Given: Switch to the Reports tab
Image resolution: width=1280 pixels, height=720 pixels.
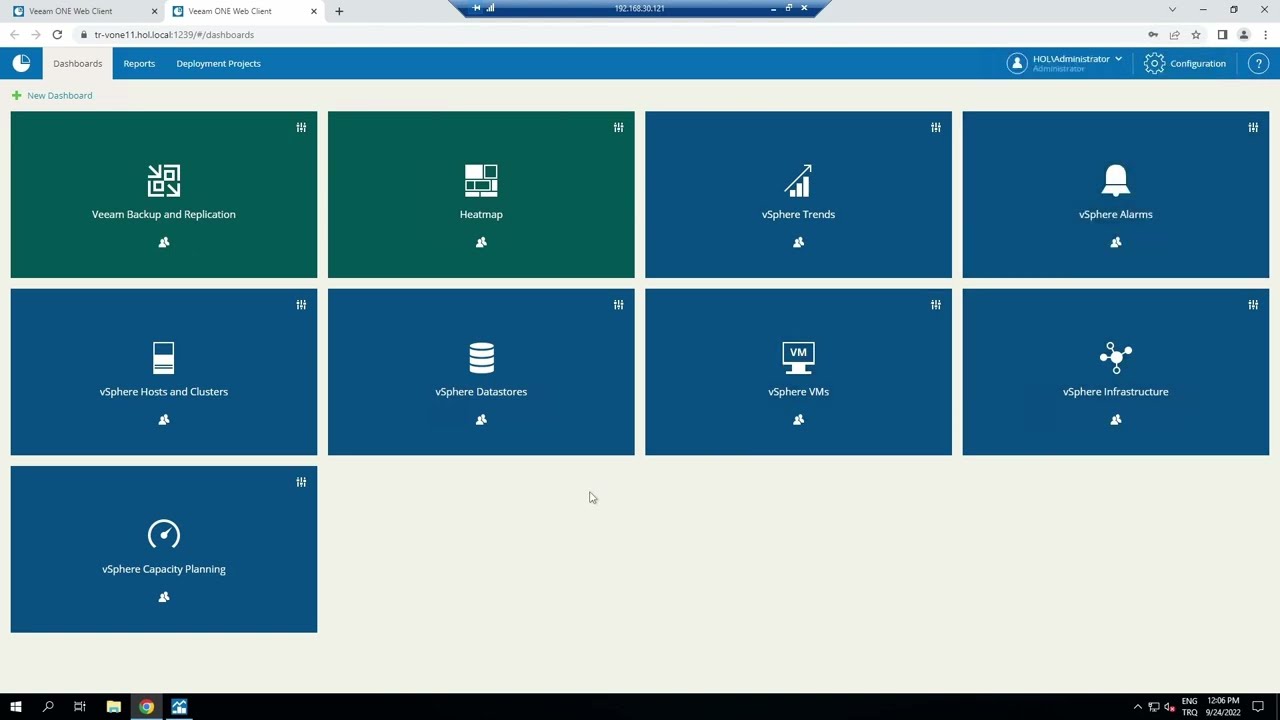Looking at the screenshot, I should pos(139,63).
